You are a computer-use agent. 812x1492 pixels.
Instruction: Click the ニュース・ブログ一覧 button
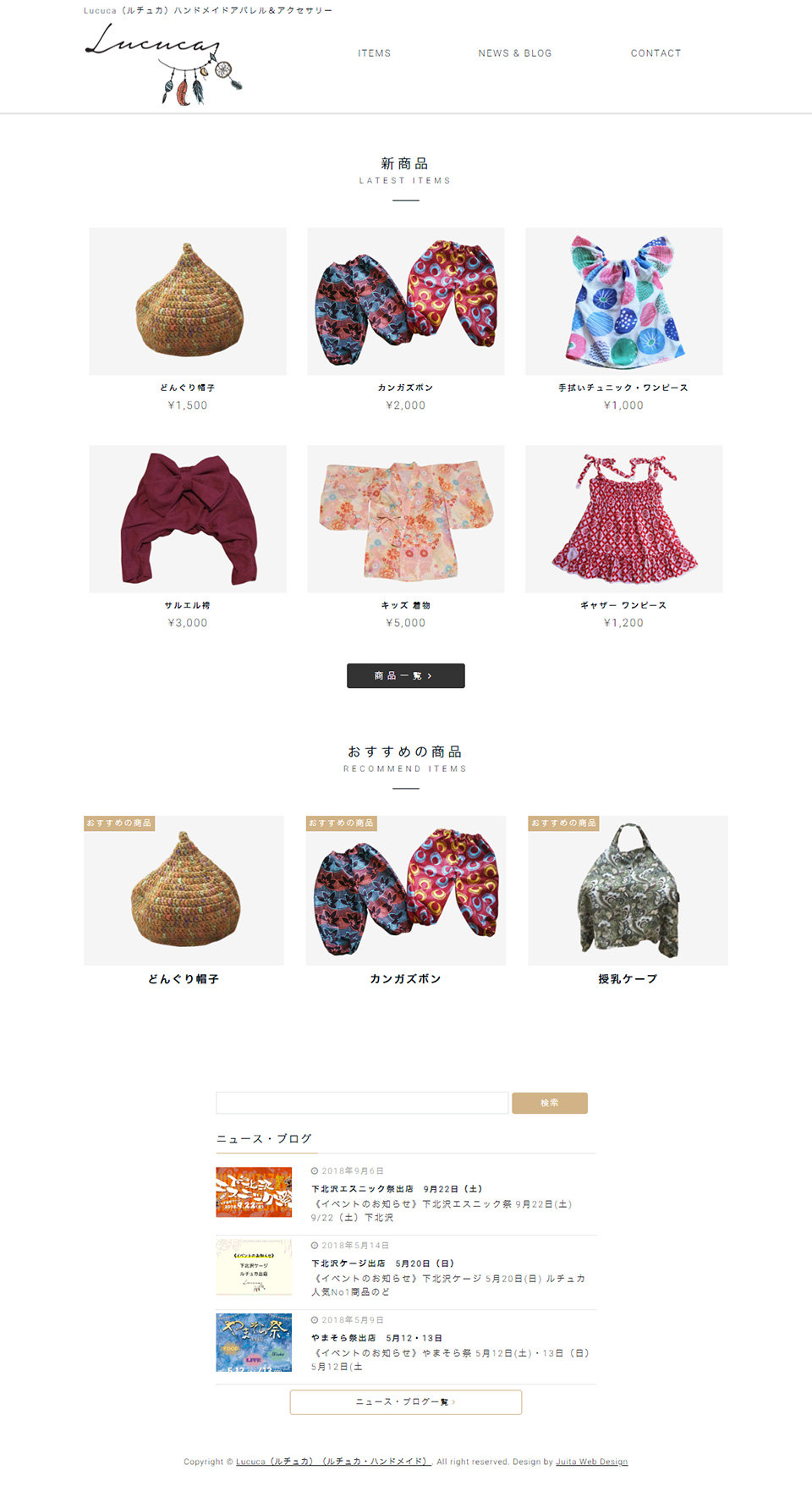(406, 1402)
